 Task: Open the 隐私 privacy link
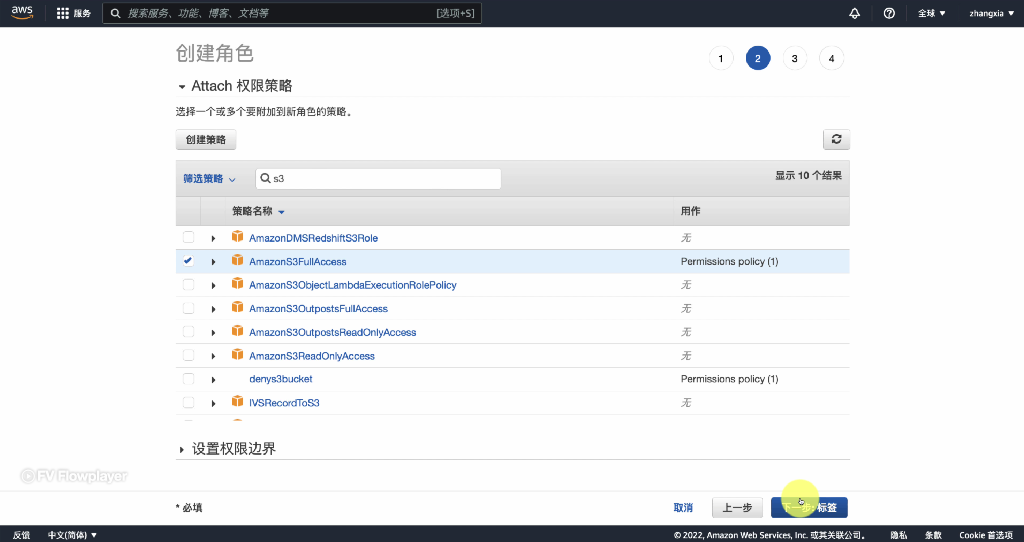point(899,535)
